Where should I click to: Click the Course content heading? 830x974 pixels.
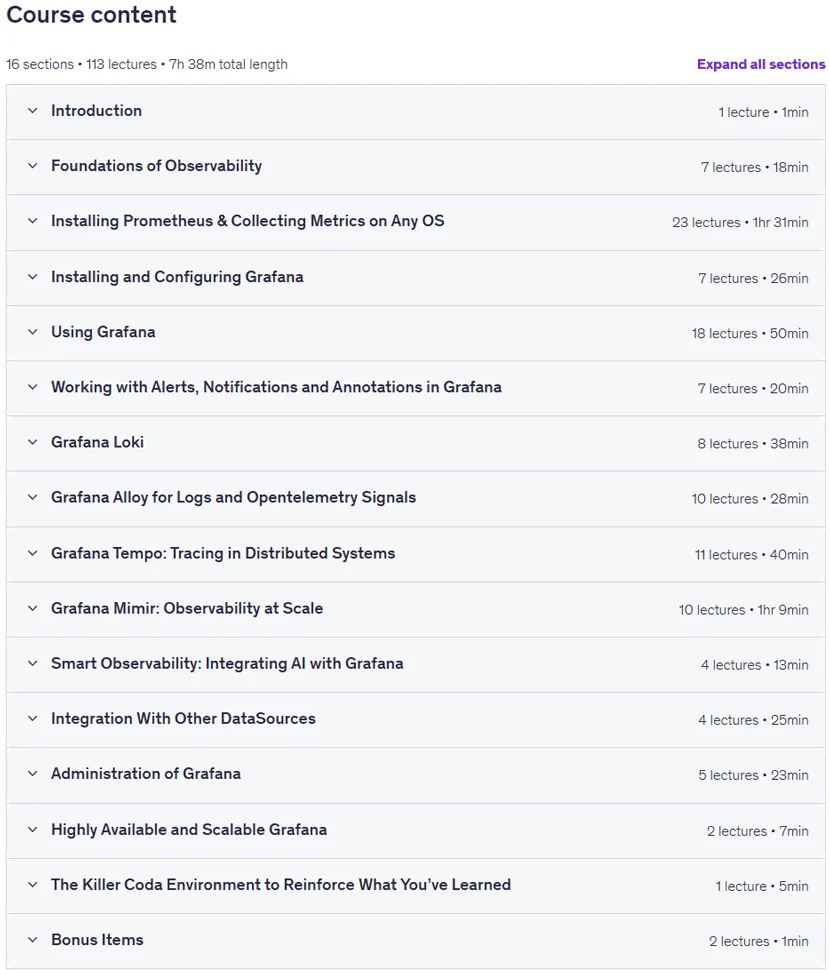[x=91, y=14]
